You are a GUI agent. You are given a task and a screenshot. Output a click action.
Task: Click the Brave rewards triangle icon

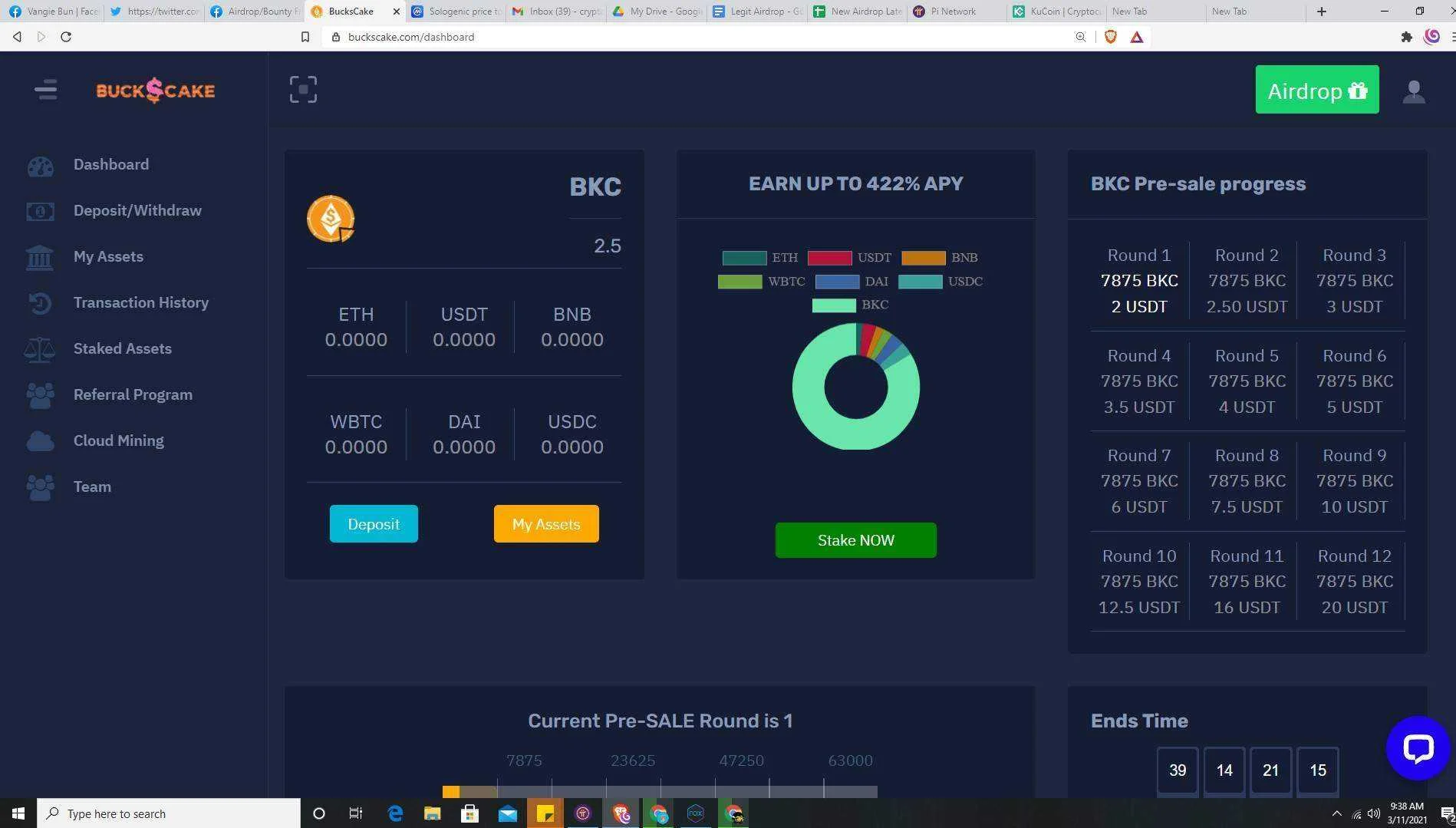1137,37
